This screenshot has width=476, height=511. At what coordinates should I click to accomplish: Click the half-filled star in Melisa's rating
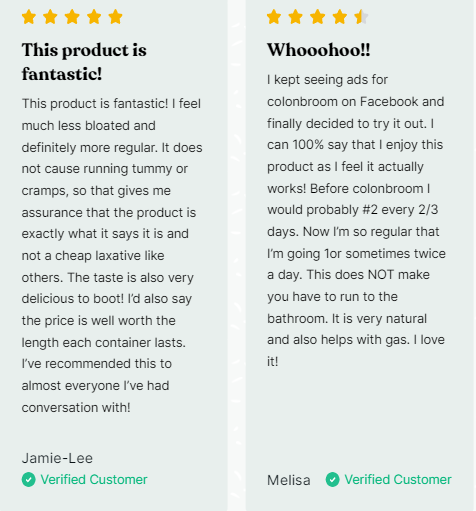361,17
